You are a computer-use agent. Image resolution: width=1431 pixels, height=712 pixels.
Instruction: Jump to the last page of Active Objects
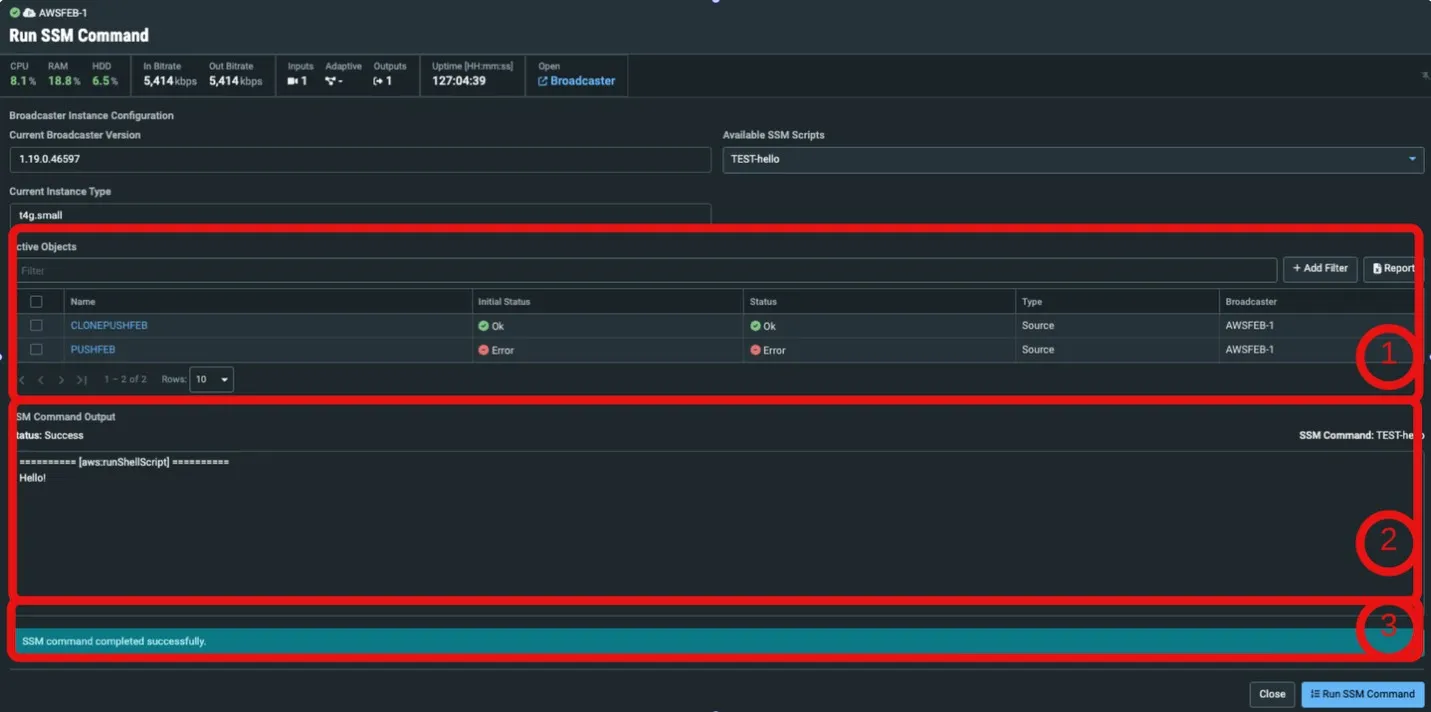tap(82, 380)
